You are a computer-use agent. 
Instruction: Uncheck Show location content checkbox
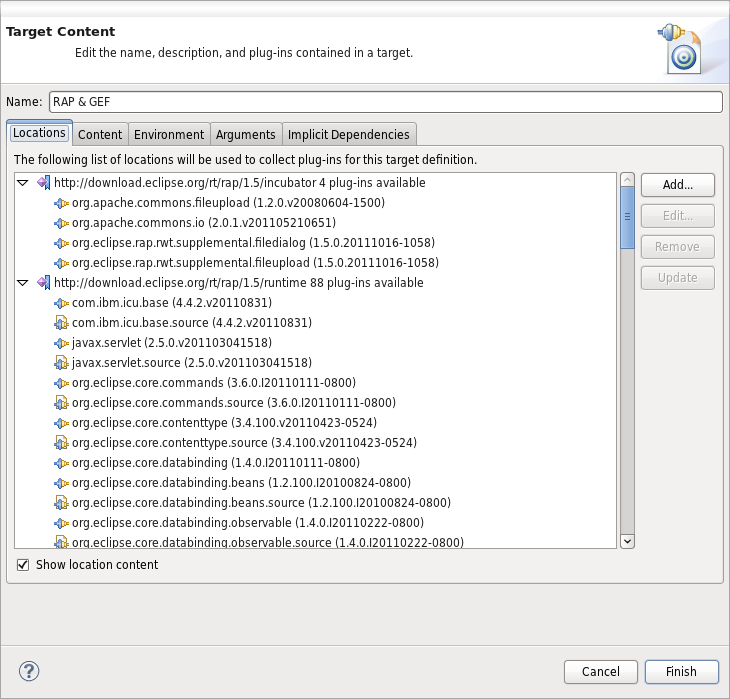pos(24,565)
